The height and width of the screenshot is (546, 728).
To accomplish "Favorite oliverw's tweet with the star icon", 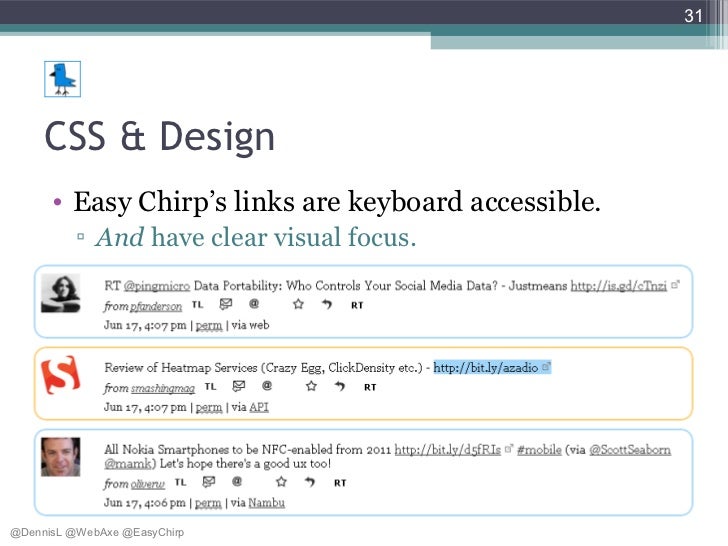I will [281, 481].
